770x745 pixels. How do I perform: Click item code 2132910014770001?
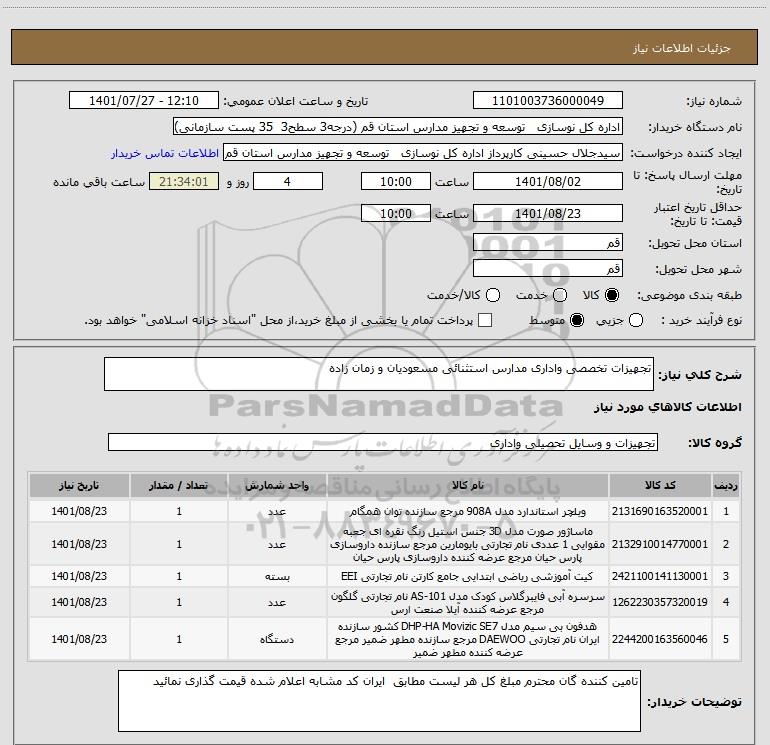click(x=660, y=544)
